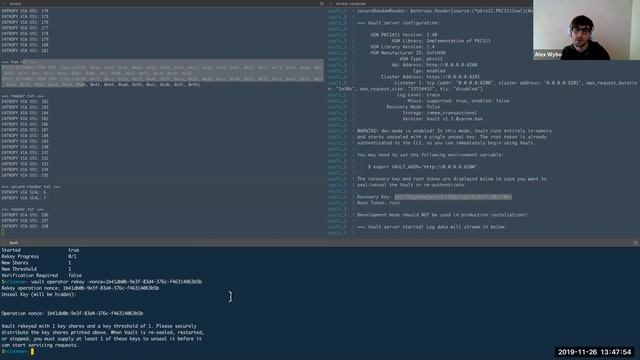The height and width of the screenshot is (360, 640).
Task: Select the docker-compose pane title
Action: pyautogui.click(x=351, y=3)
